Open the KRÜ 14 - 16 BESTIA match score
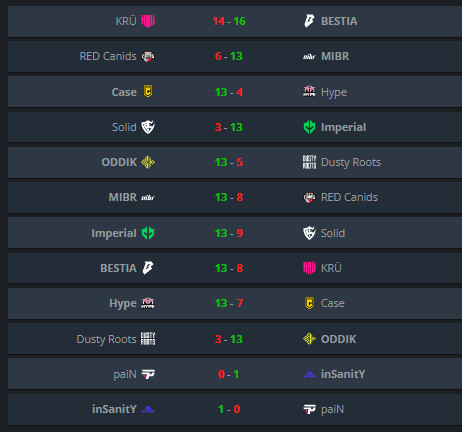The width and height of the screenshot is (462, 432). (x=229, y=21)
